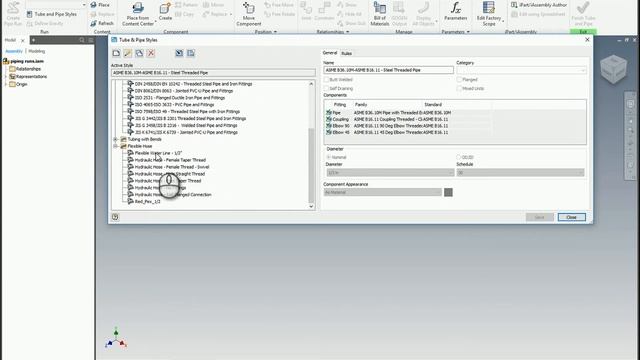Click scroll-up arrow of style list
The width and height of the screenshot is (640, 360).
pos(311,84)
